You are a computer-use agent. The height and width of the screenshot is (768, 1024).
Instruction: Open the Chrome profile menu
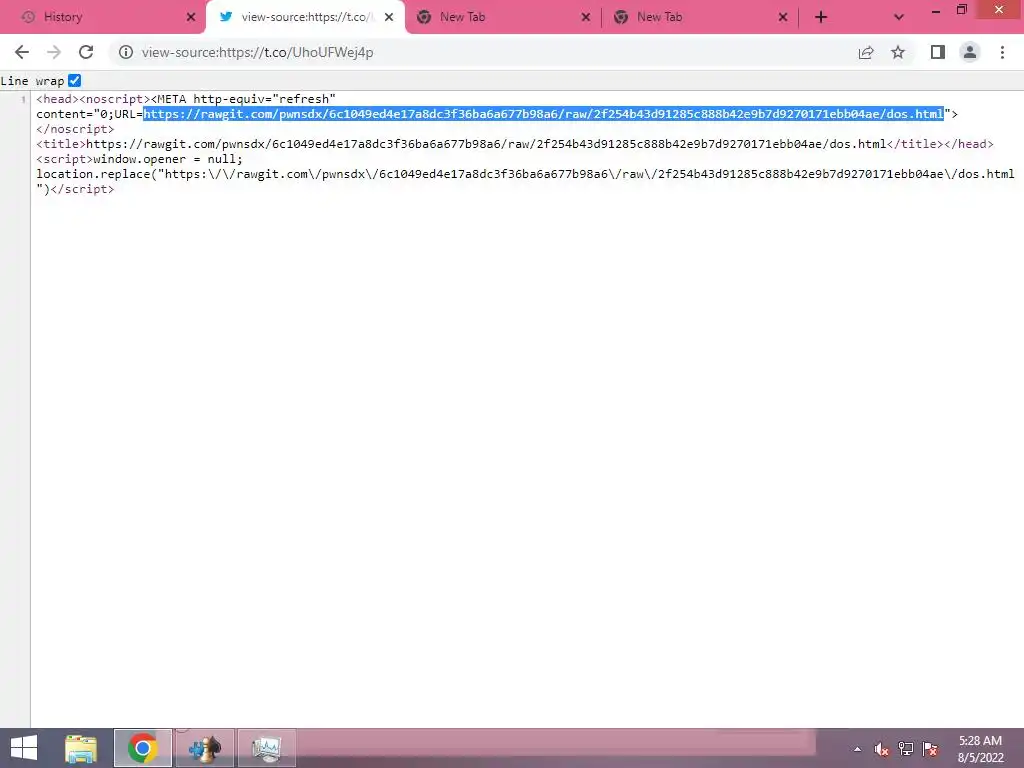(x=970, y=52)
